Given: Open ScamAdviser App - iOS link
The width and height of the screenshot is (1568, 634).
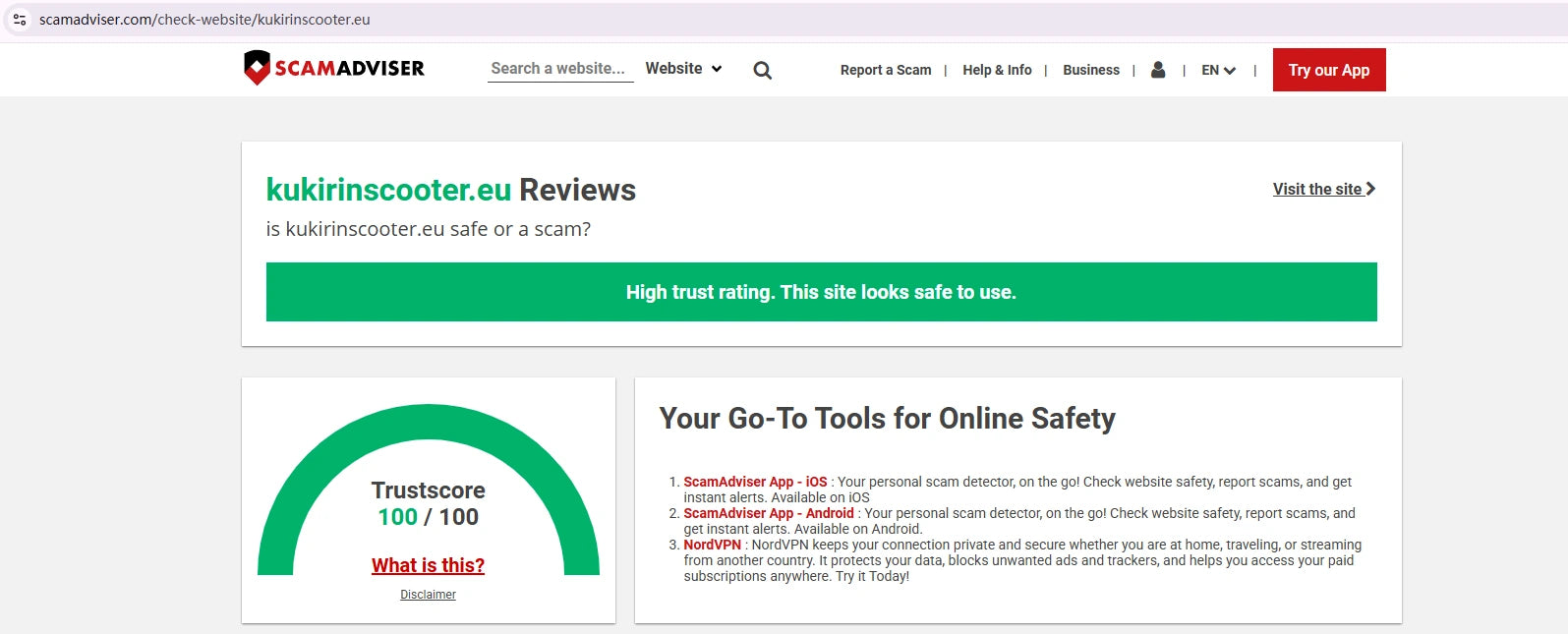Looking at the screenshot, I should click(x=754, y=482).
